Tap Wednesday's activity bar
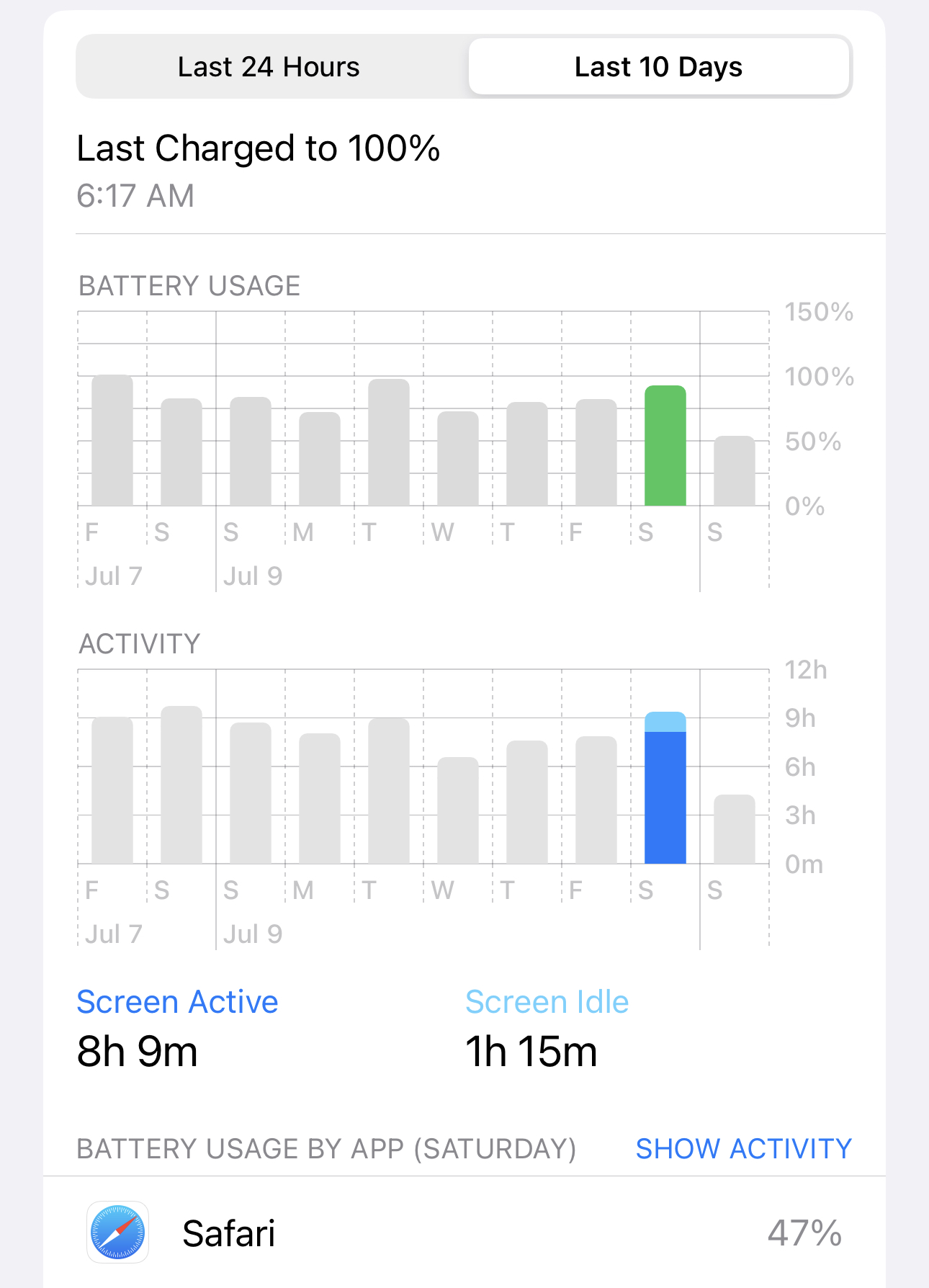 point(458,810)
